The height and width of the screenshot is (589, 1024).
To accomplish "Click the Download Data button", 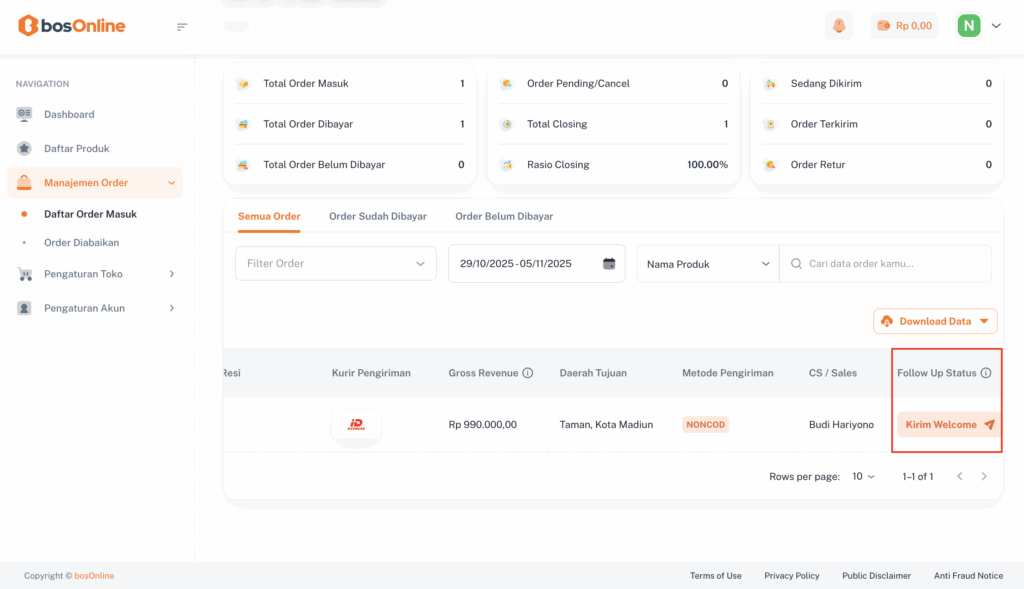I will pos(935,321).
